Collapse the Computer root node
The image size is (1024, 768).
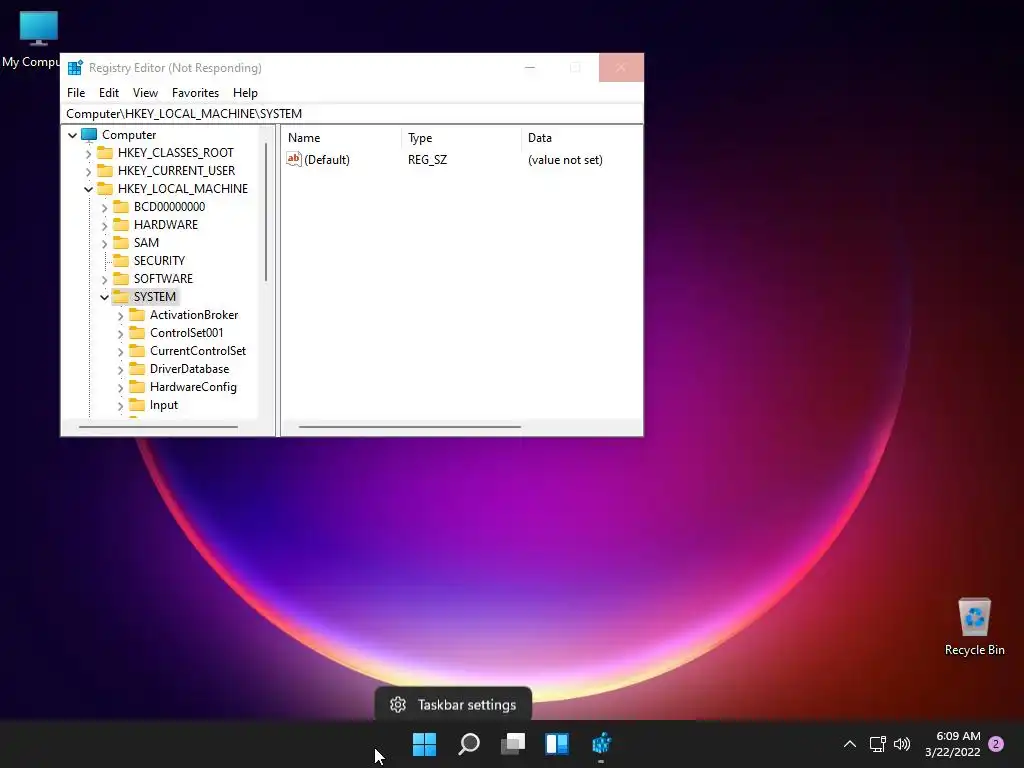point(72,135)
